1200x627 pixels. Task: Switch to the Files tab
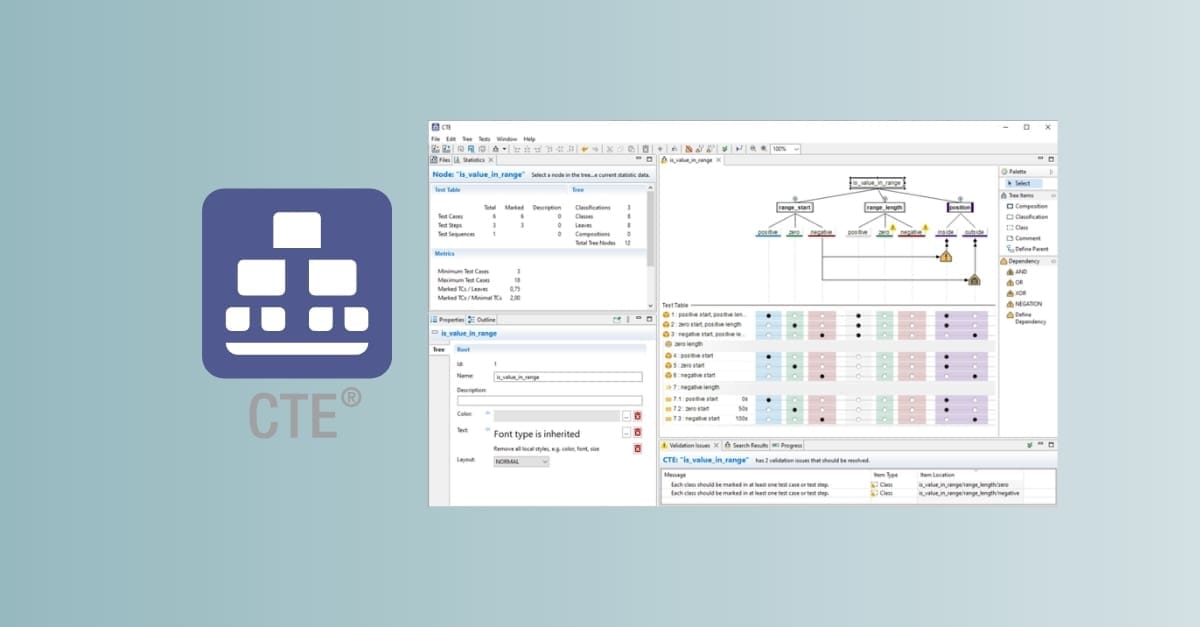[x=442, y=160]
